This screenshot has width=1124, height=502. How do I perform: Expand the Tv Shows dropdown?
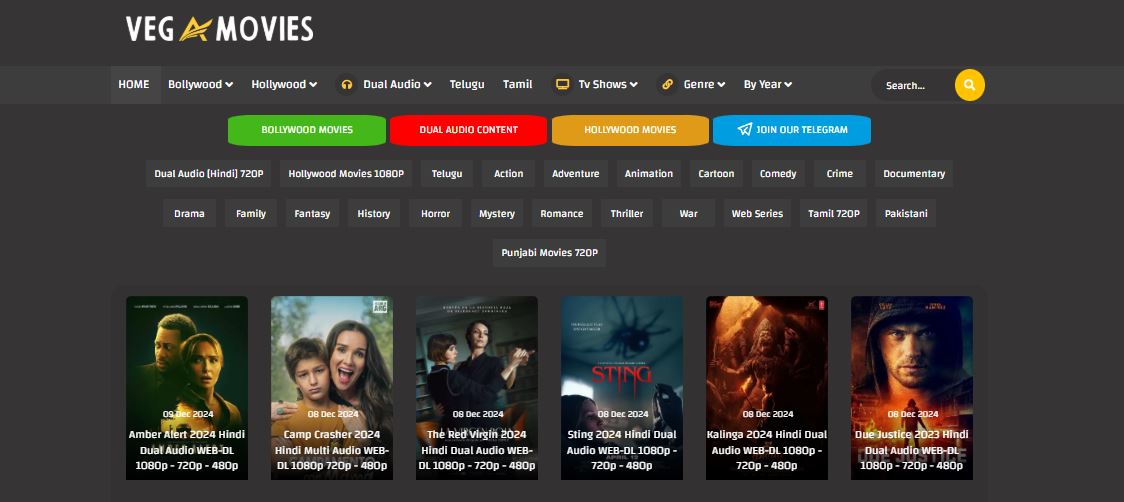click(608, 85)
